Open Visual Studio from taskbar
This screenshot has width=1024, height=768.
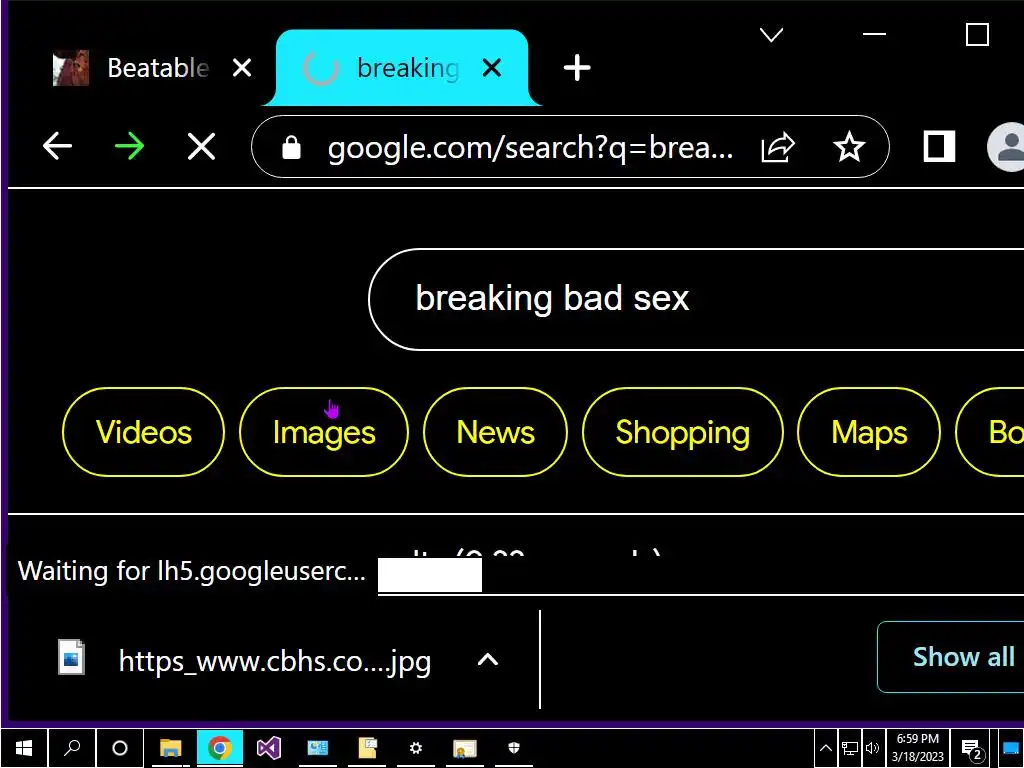pyautogui.click(x=268, y=748)
